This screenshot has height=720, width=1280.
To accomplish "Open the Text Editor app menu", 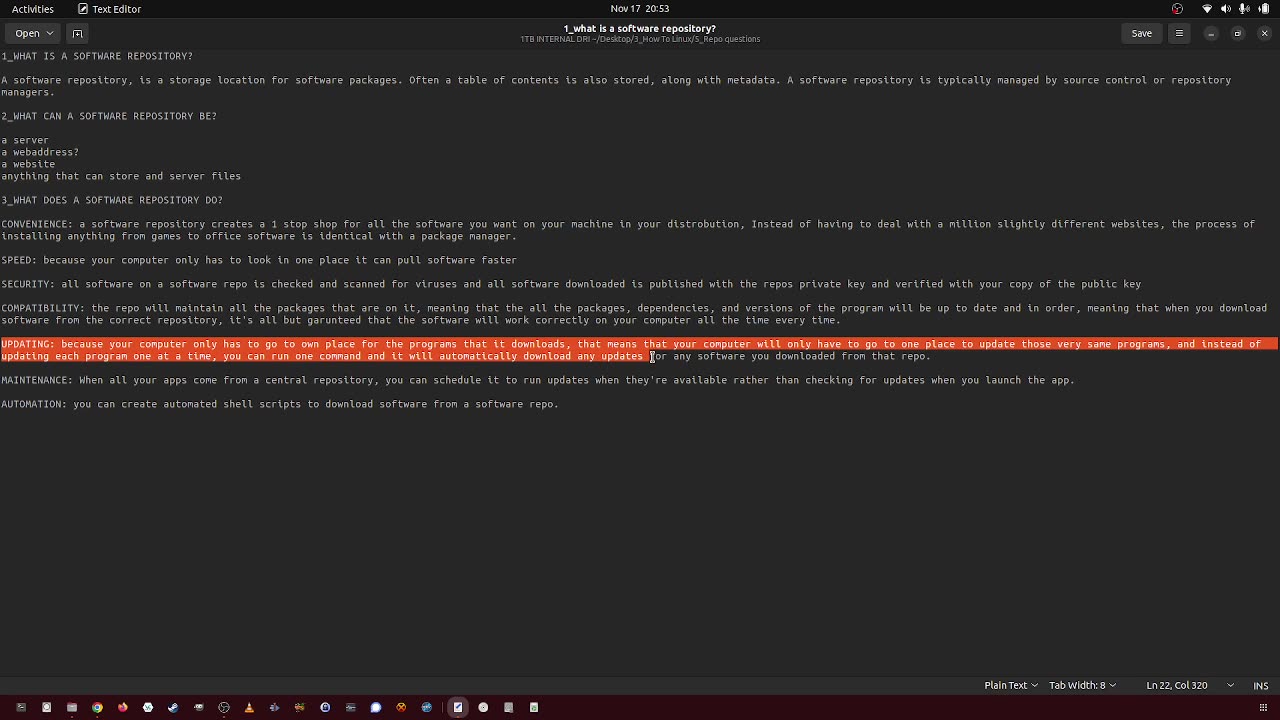I will pyautogui.click(x=110, y=9).
